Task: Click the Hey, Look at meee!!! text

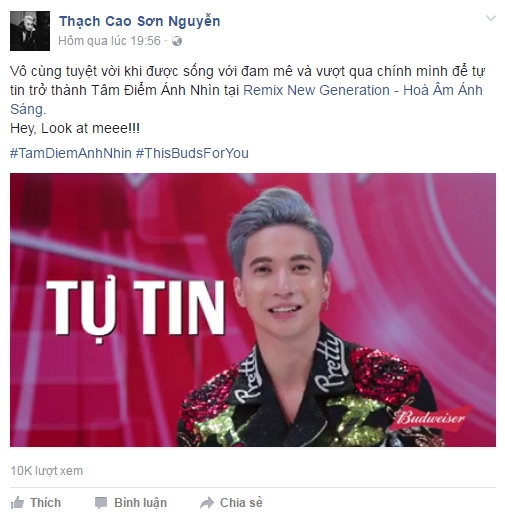Action: (75, 128)
